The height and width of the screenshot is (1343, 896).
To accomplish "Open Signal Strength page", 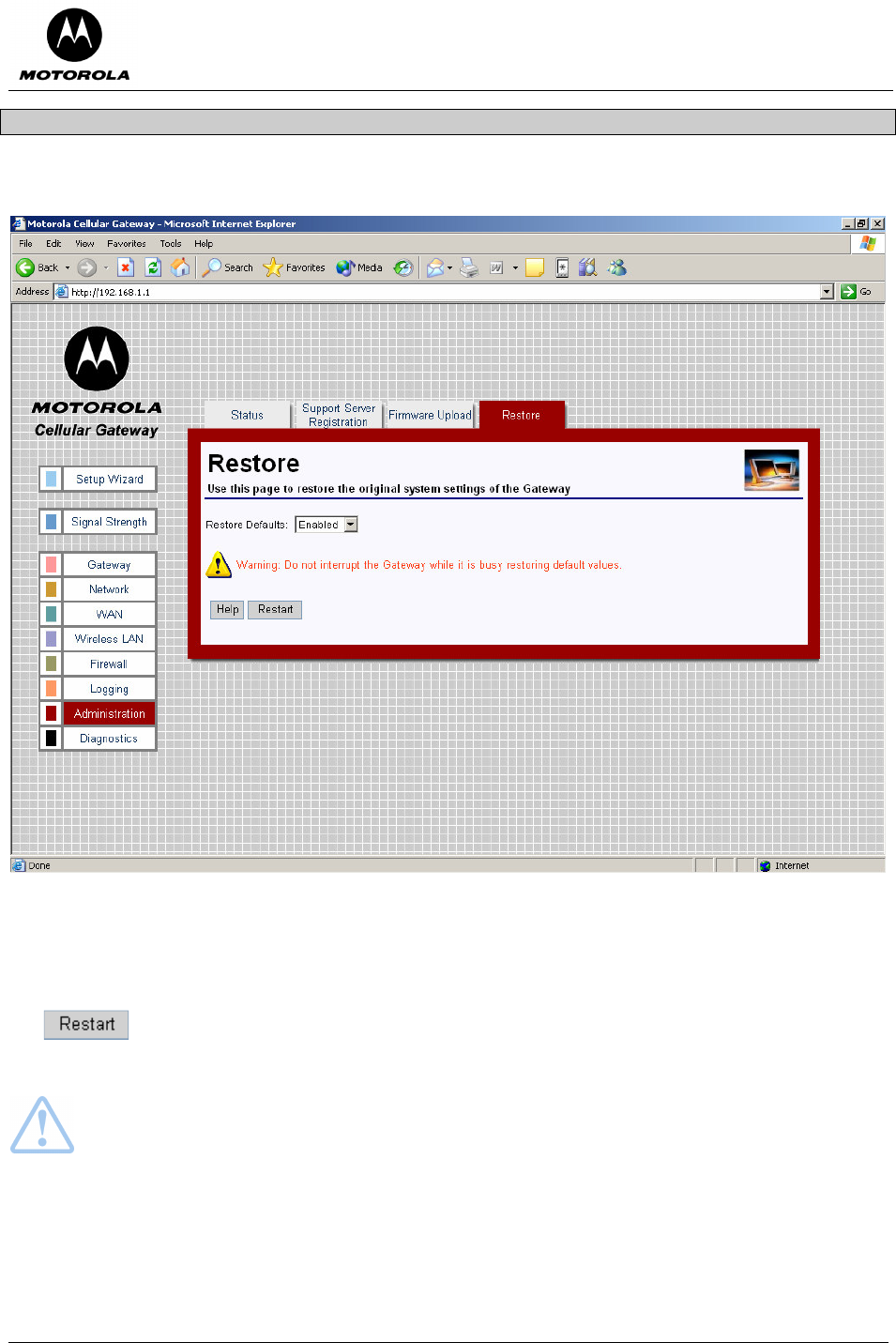I will click(109, 522).
